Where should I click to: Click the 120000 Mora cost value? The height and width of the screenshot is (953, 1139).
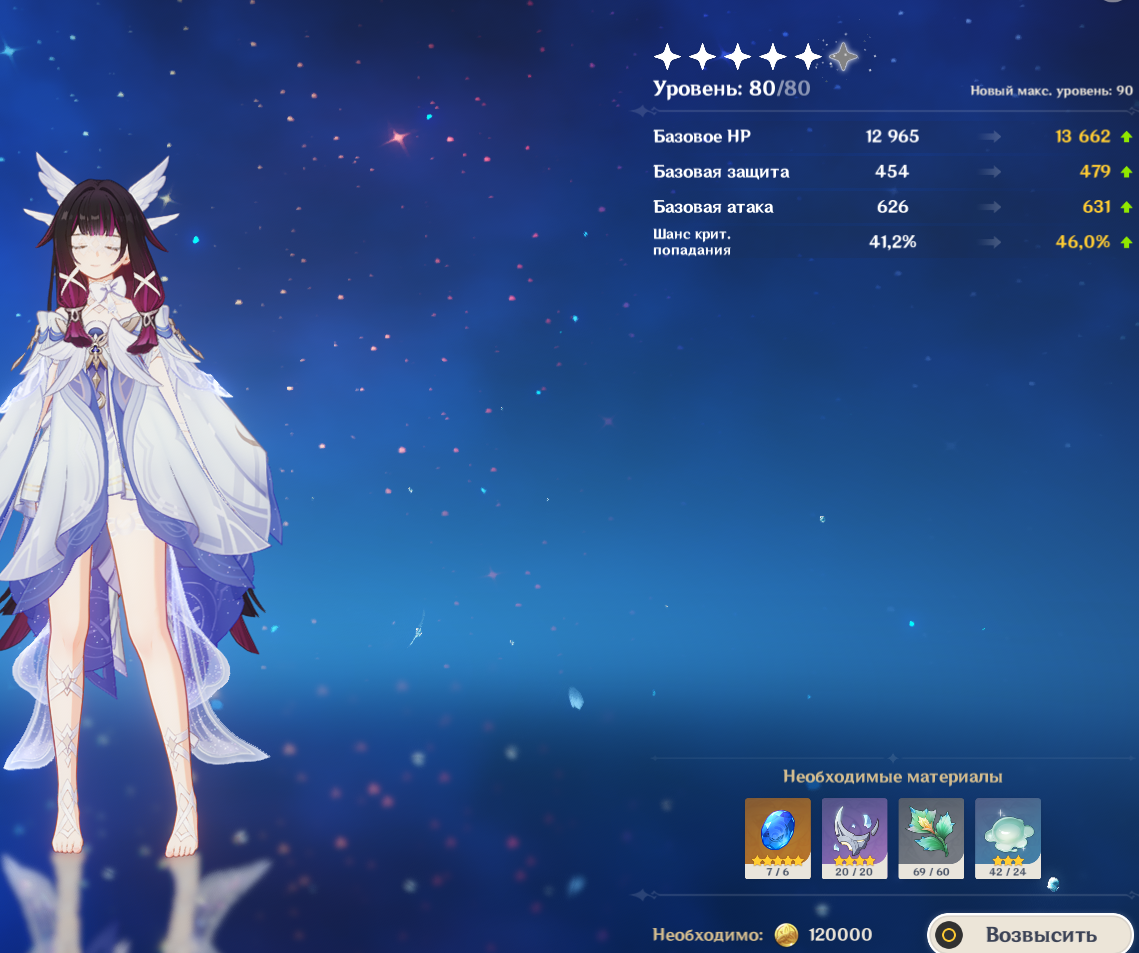pos(840,935)
